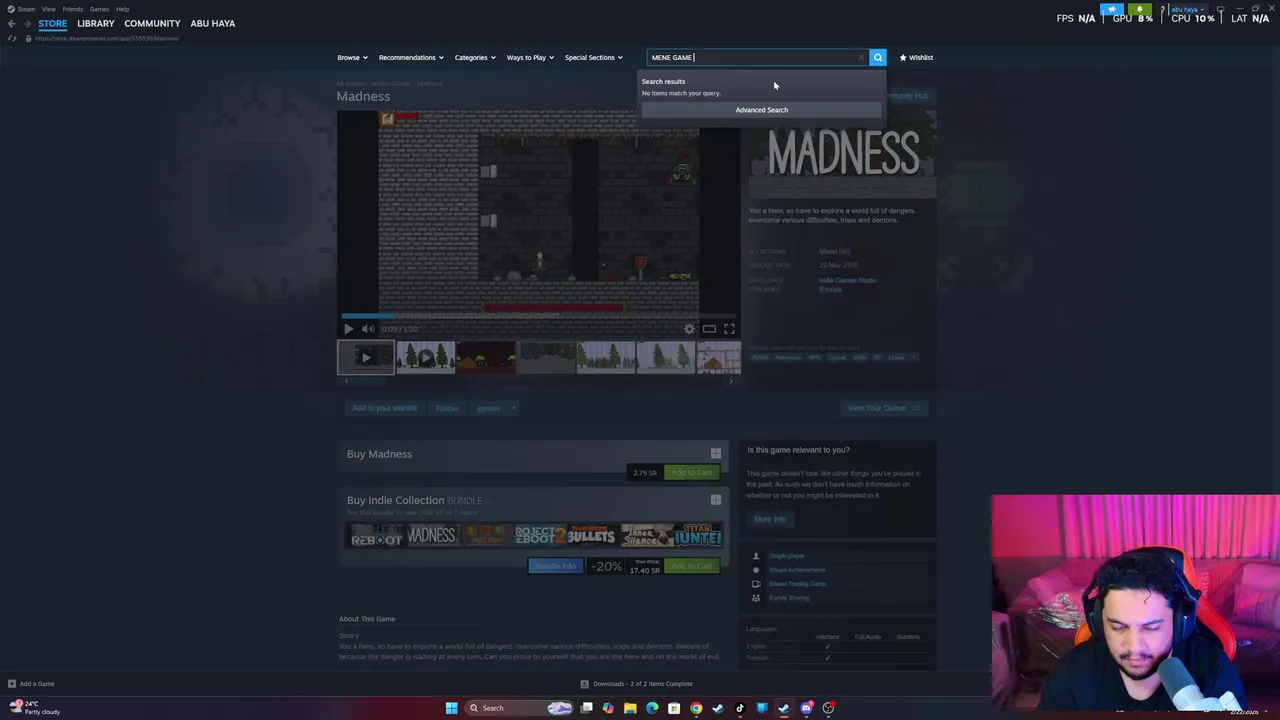Click View Your Queue
This screenshot has height=720, width=1280.
(885, 408)
